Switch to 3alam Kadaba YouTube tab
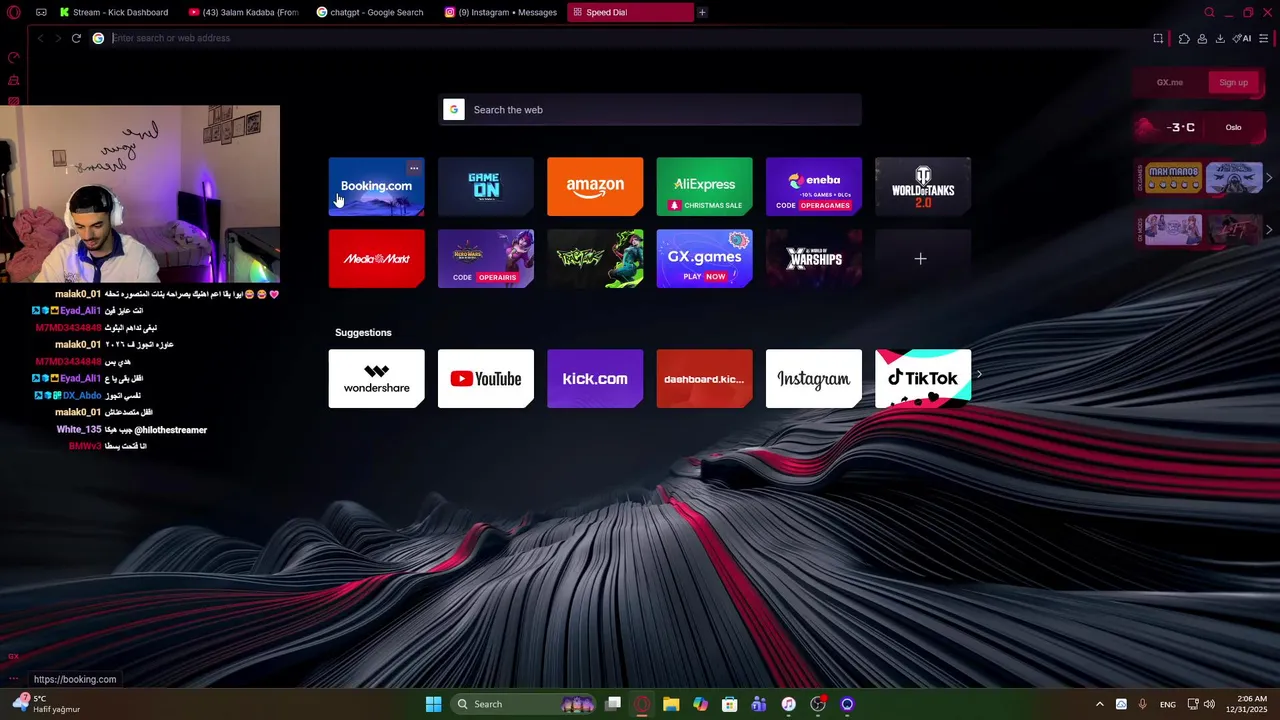1280x720 pixels. click(x=243, y=12)
